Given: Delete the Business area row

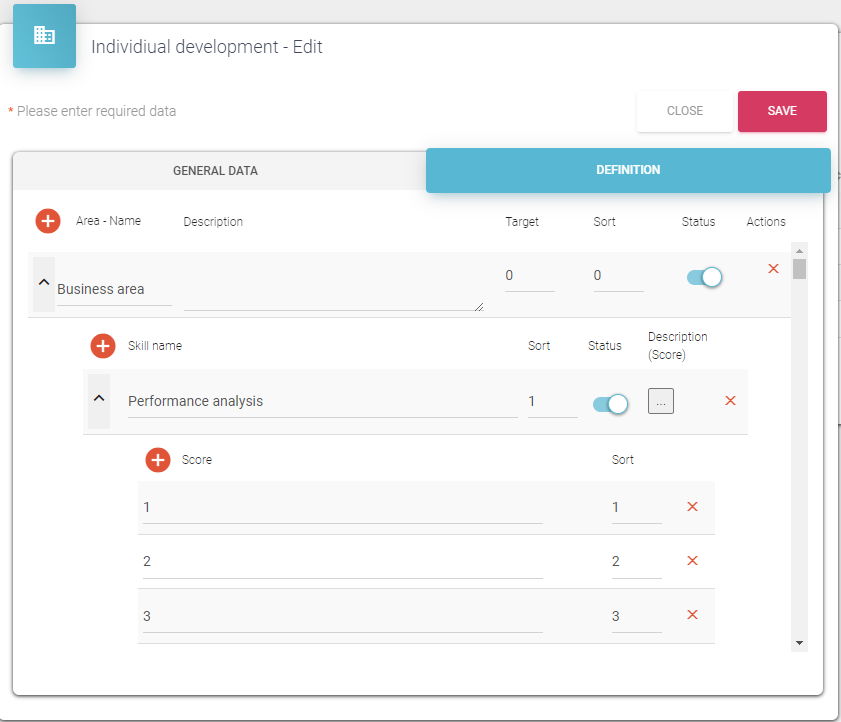Looking at the screenshot, I should (x=773, y=269).
